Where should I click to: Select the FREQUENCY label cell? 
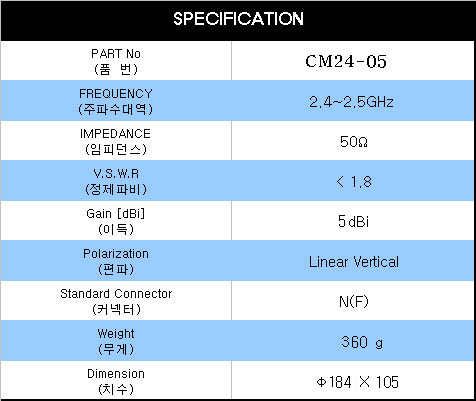click(116, 101)
